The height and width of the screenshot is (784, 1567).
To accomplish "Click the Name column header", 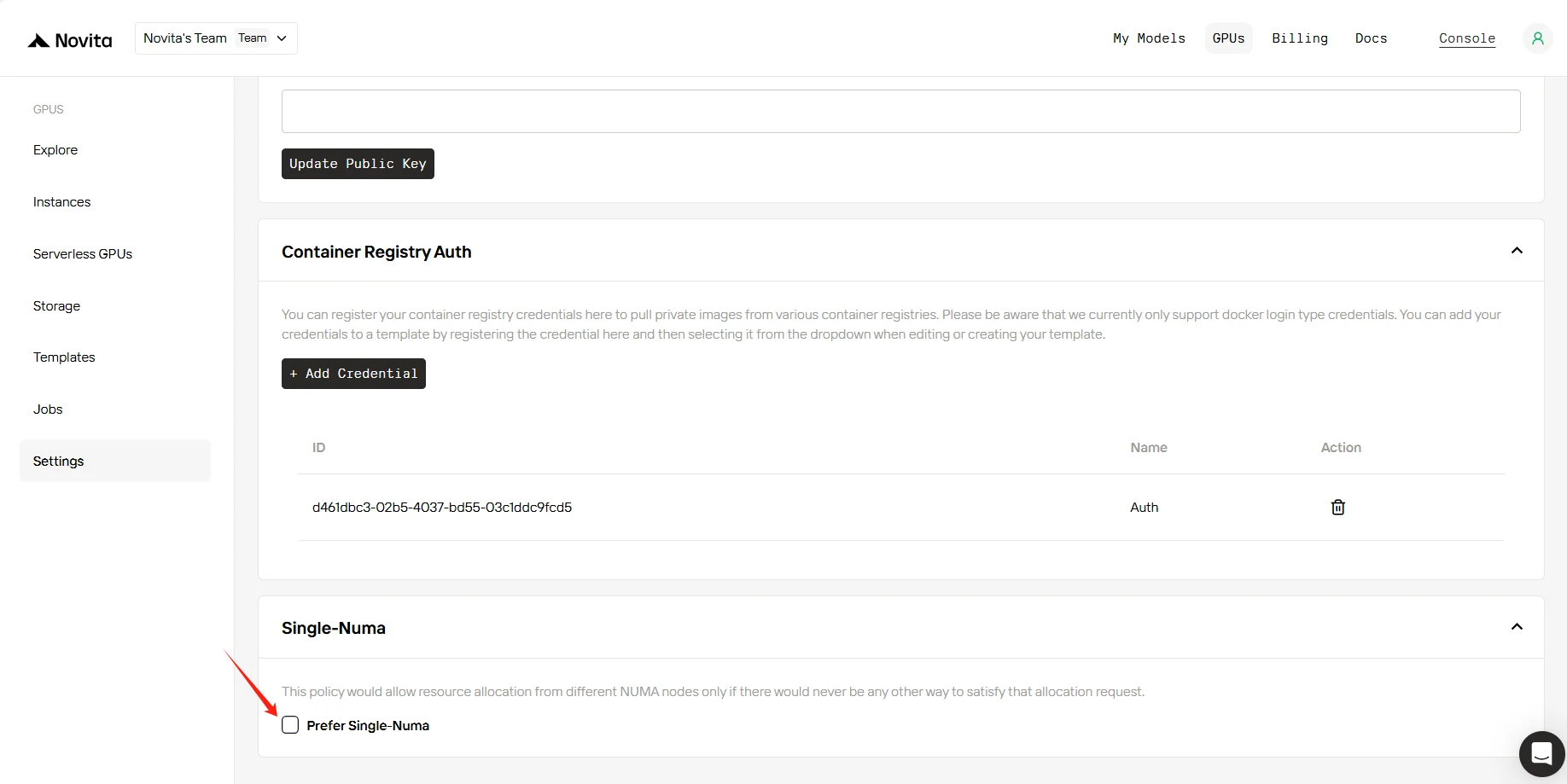I will [1149, 448].
